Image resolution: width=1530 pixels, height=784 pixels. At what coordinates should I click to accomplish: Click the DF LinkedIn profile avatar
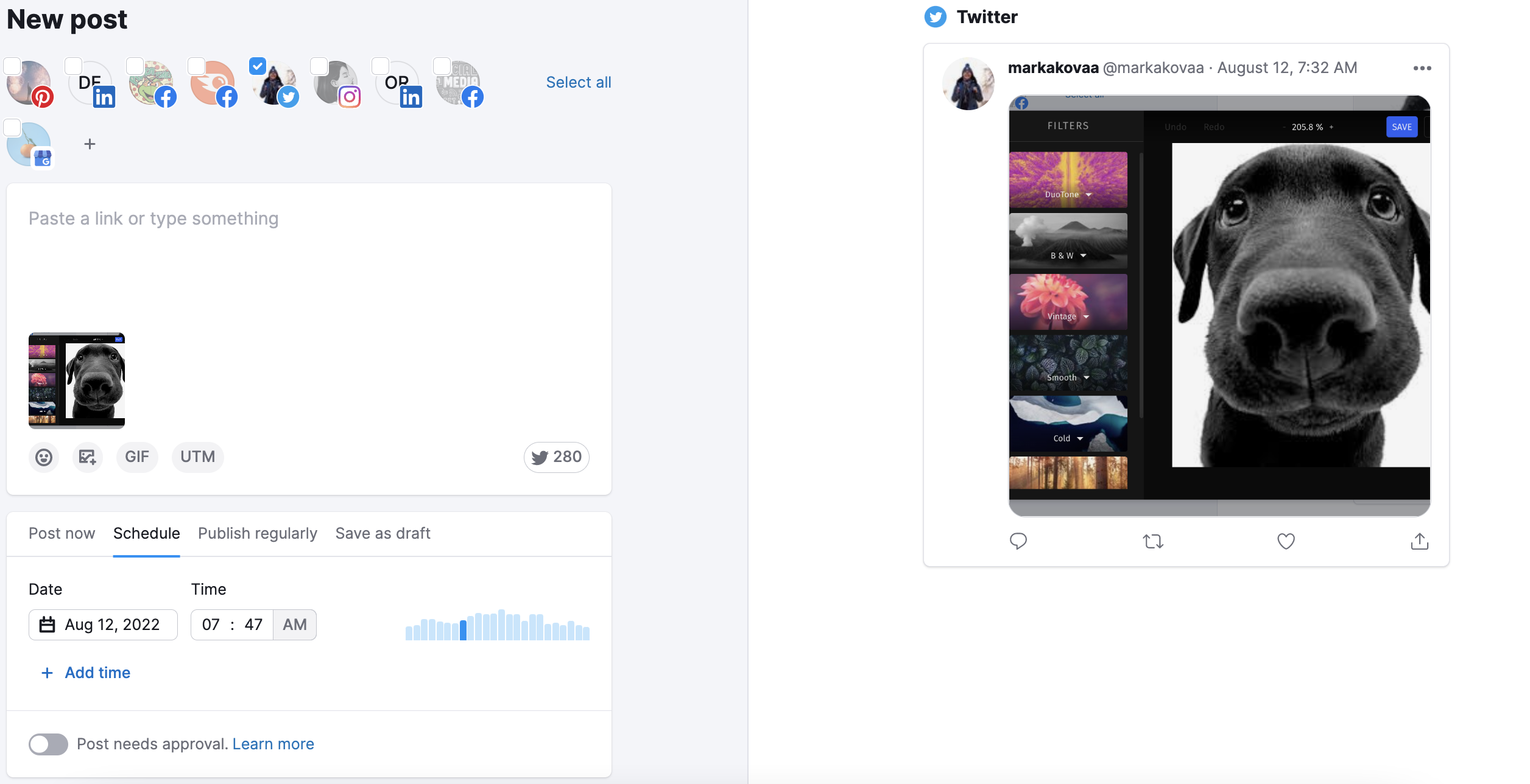[x=91, y=83]
